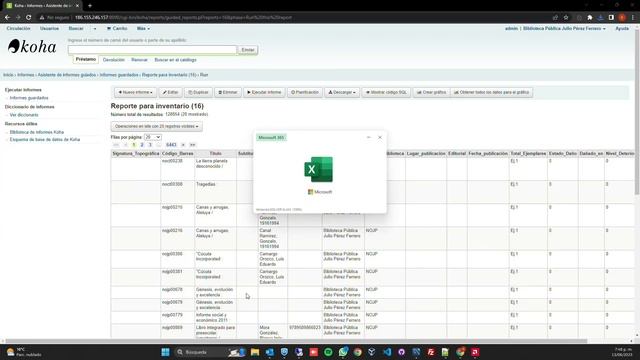Click Asistente de informes guiados breadcrumb
This screenshot has width=640, height=360.
(67, 75)
